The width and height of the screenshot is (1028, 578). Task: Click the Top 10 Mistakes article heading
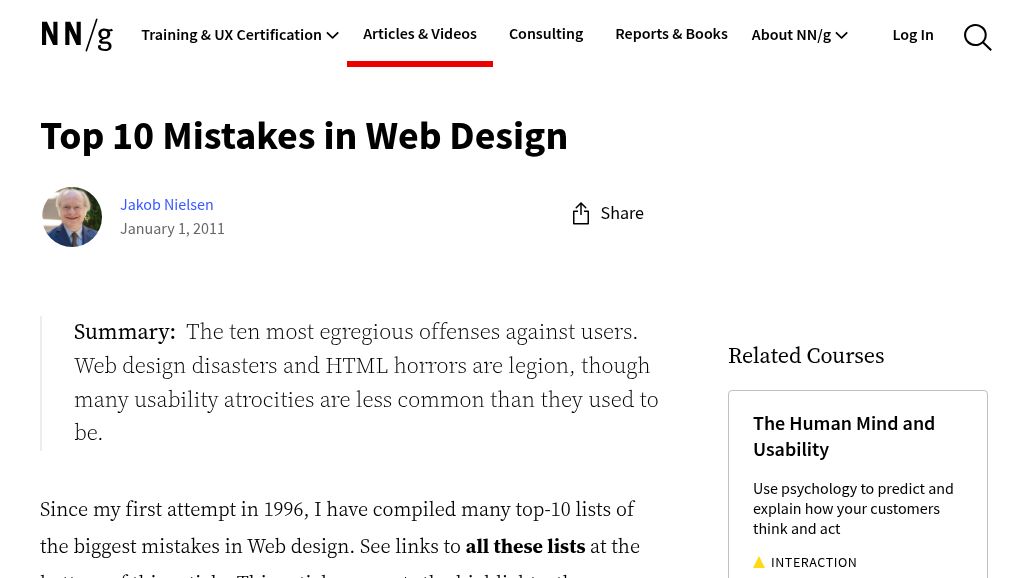(304, 136)
